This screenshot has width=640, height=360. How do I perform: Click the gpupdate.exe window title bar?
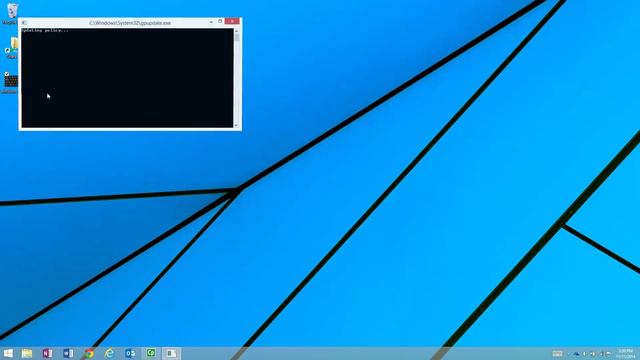(130, 23)
